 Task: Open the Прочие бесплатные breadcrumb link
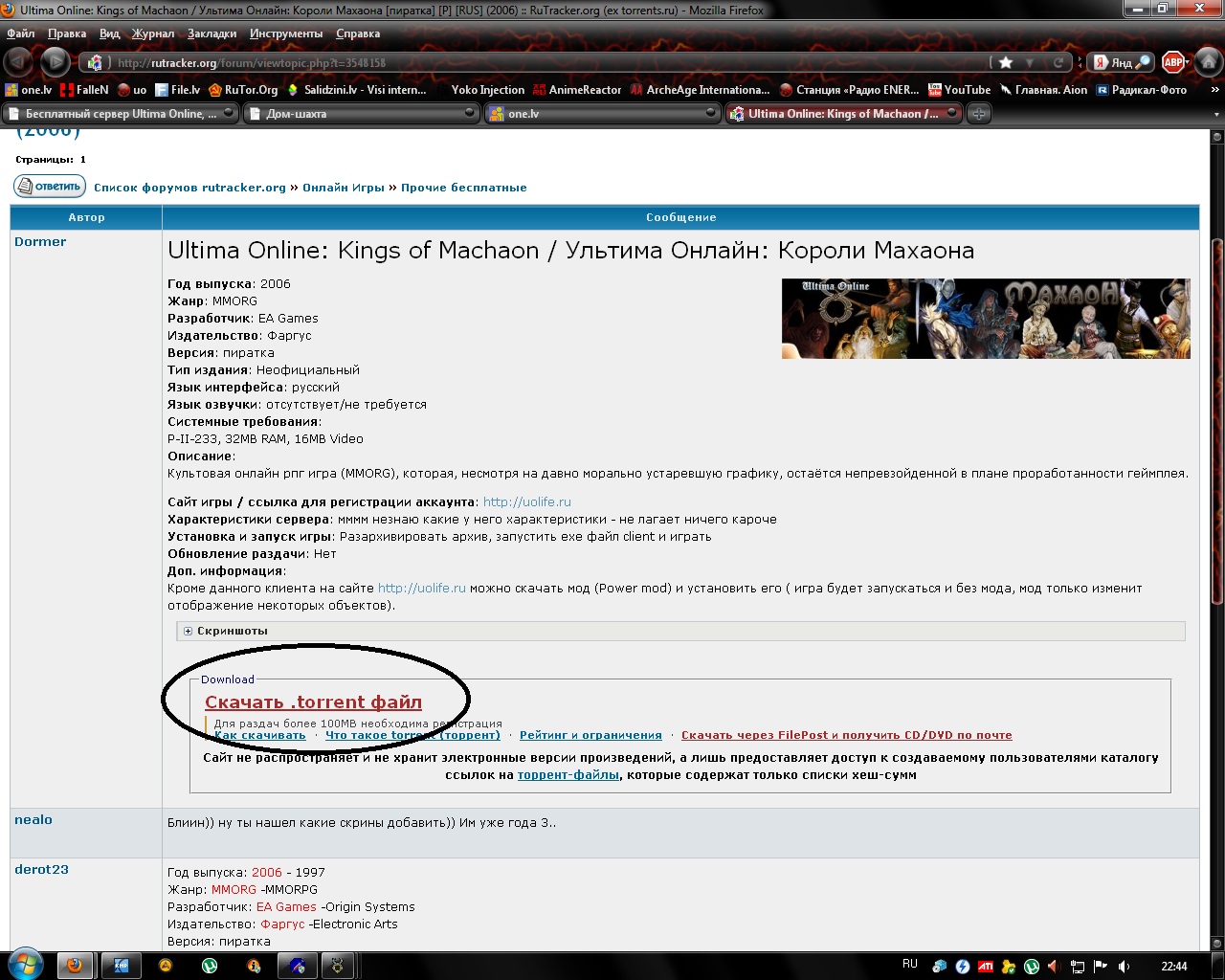464,188
